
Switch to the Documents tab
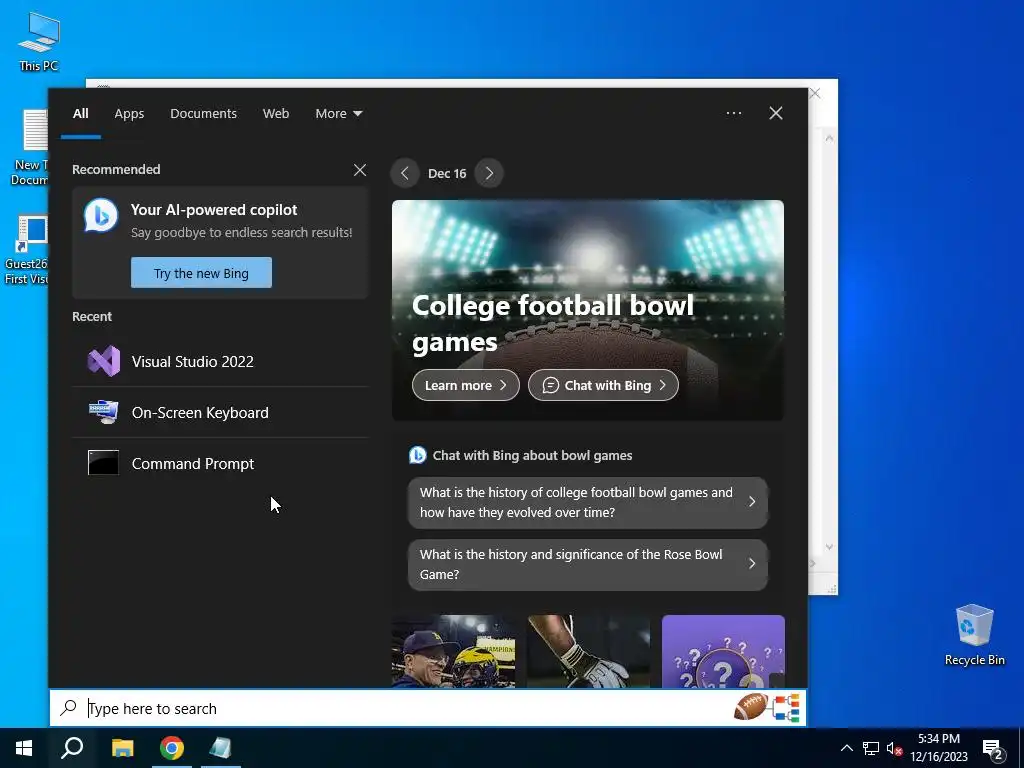203,114
